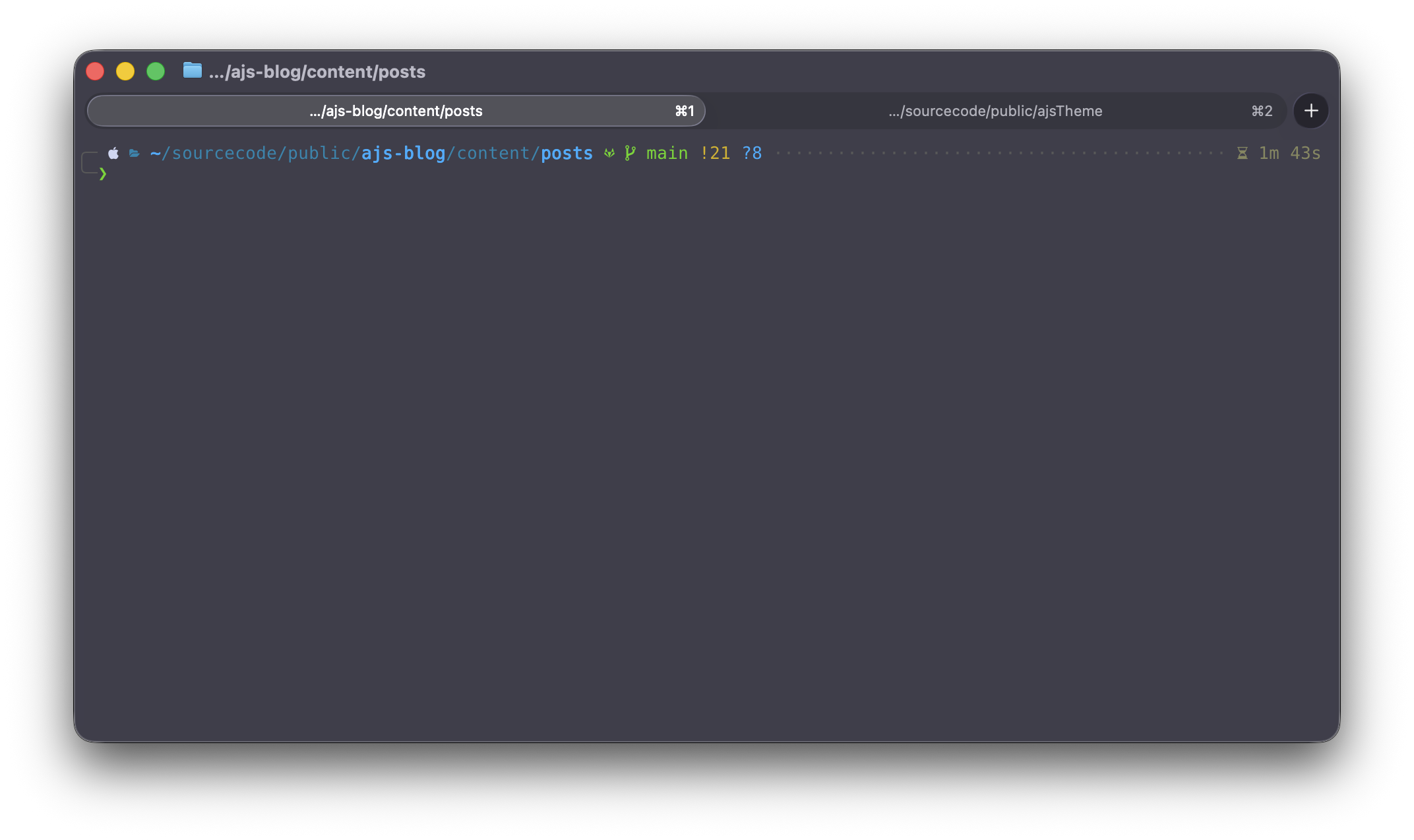Click the green zoom button in the window corner

[156, 71]
